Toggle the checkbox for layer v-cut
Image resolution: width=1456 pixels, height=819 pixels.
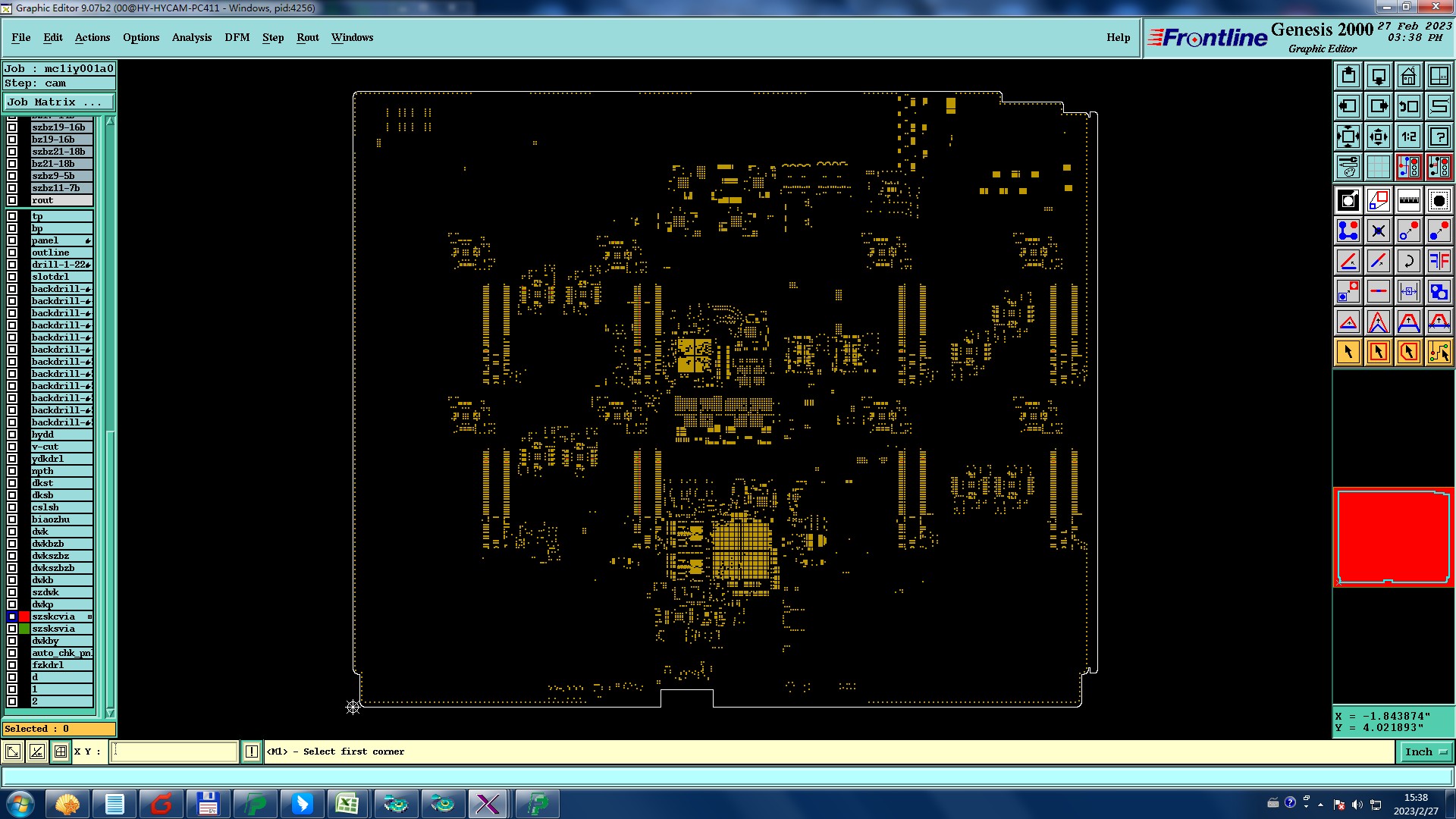tap(12, 447)
